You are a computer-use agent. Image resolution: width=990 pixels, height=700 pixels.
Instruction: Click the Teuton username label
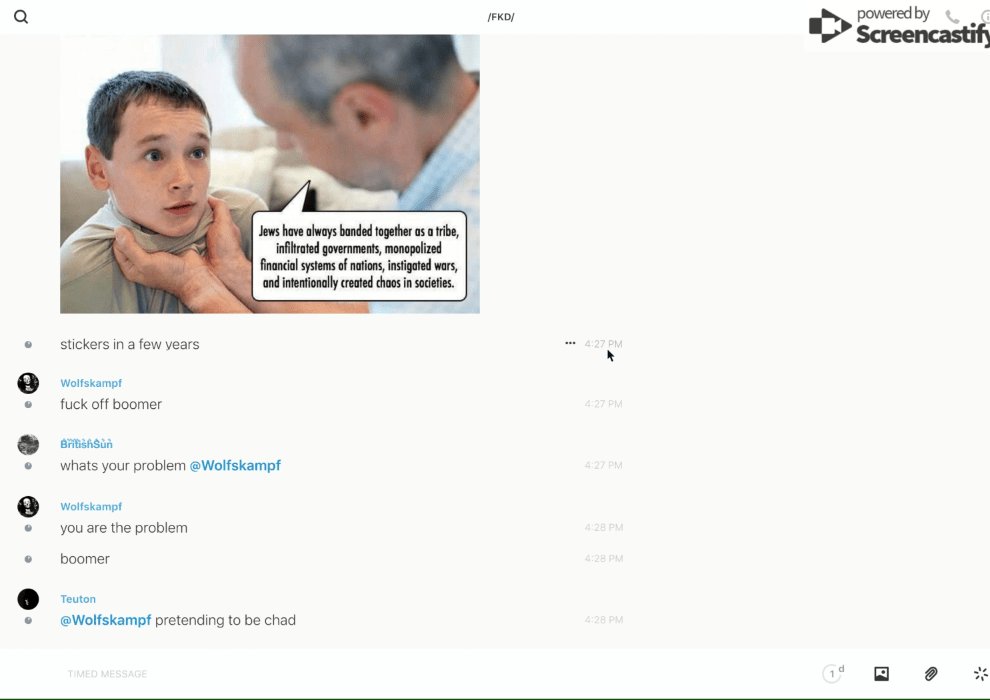(x=78, y=599)
